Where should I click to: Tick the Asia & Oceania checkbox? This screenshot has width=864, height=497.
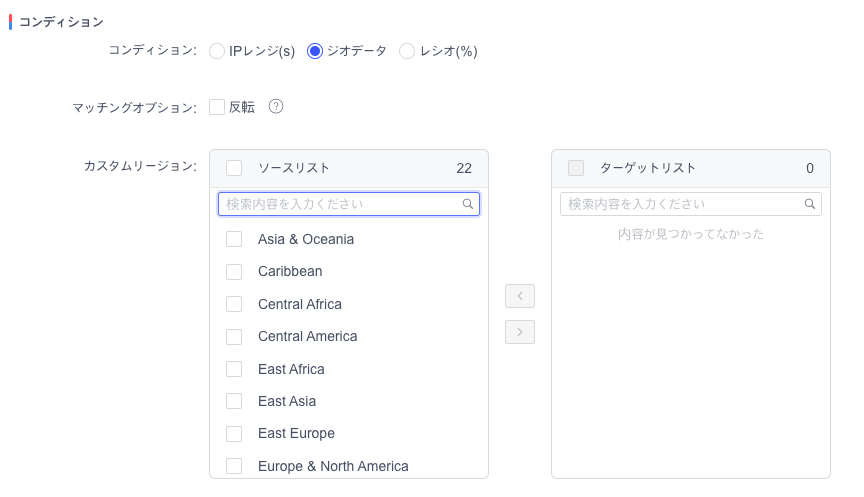234,239
